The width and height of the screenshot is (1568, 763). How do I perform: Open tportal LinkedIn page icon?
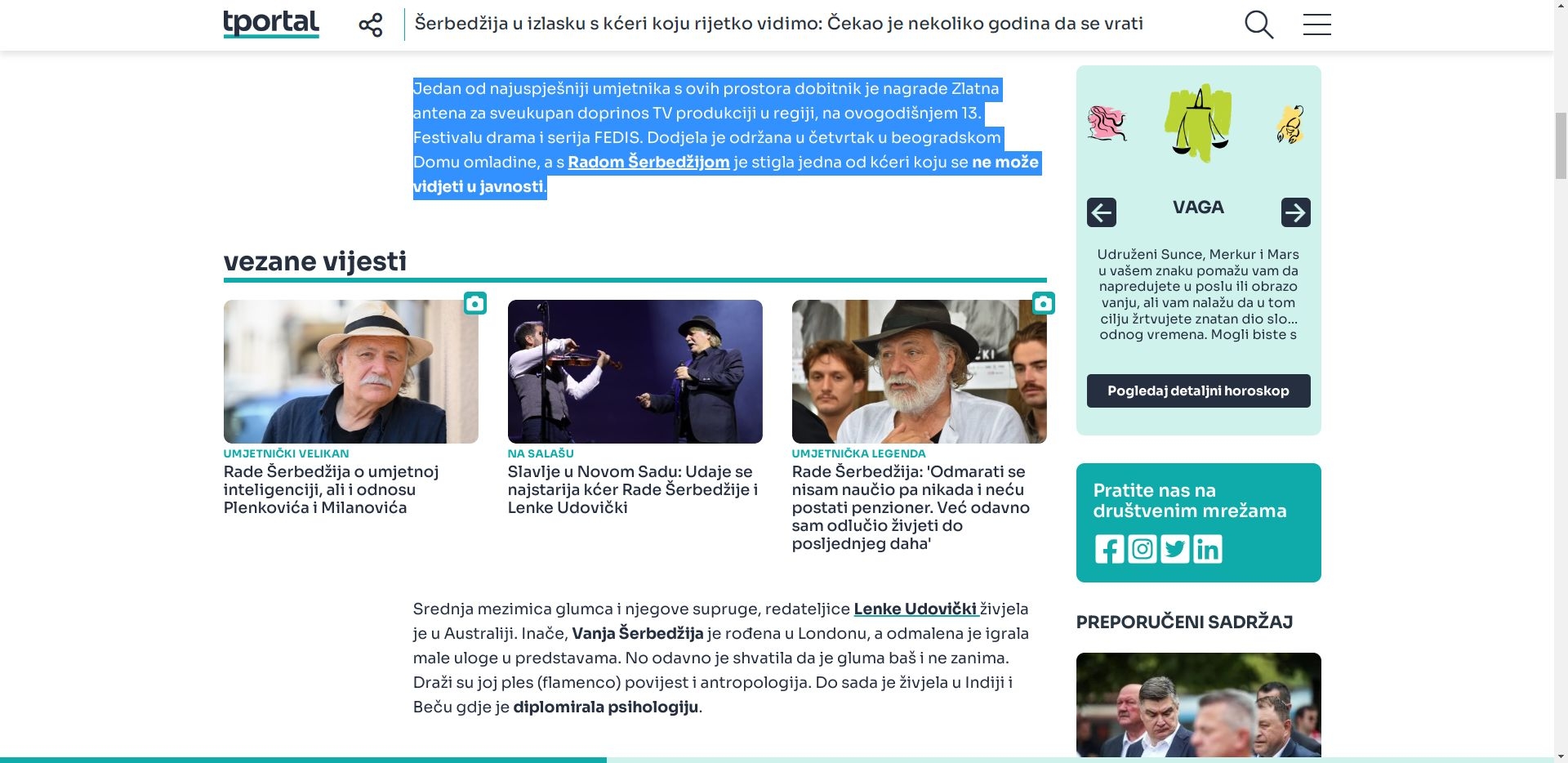click(1207, 549)
